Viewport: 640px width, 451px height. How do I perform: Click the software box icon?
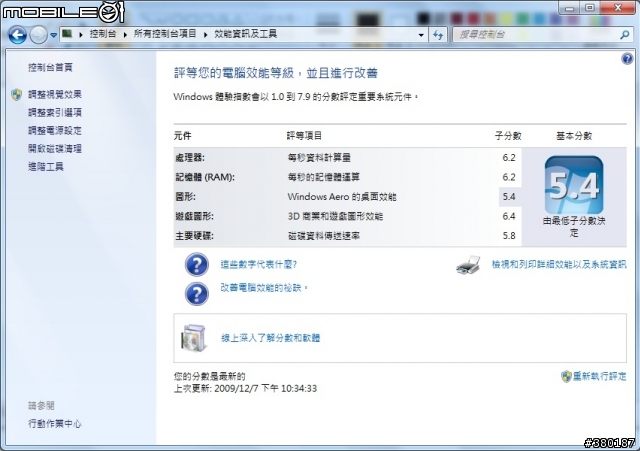(194, 338)
